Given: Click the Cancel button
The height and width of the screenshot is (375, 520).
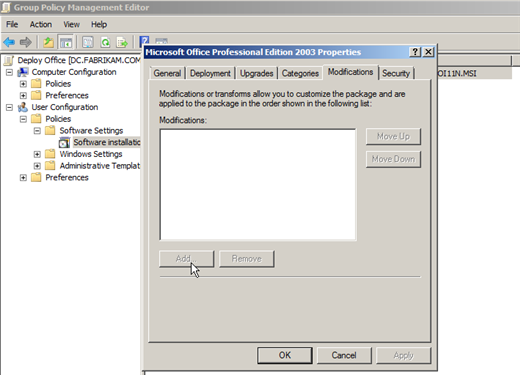Looking at the screenshot, I should click(344, 355).
